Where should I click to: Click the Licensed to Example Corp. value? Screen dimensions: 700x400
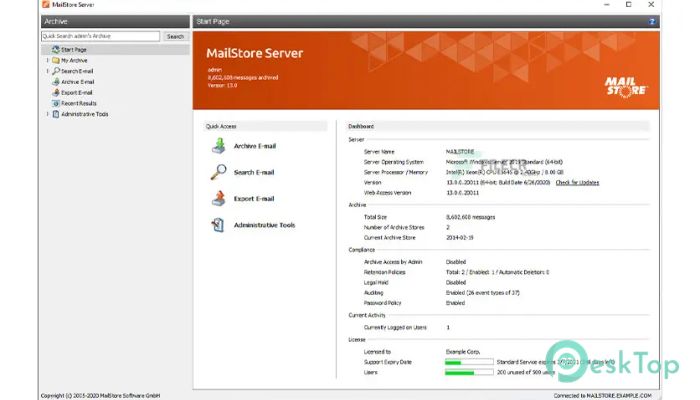pos(462,352)
